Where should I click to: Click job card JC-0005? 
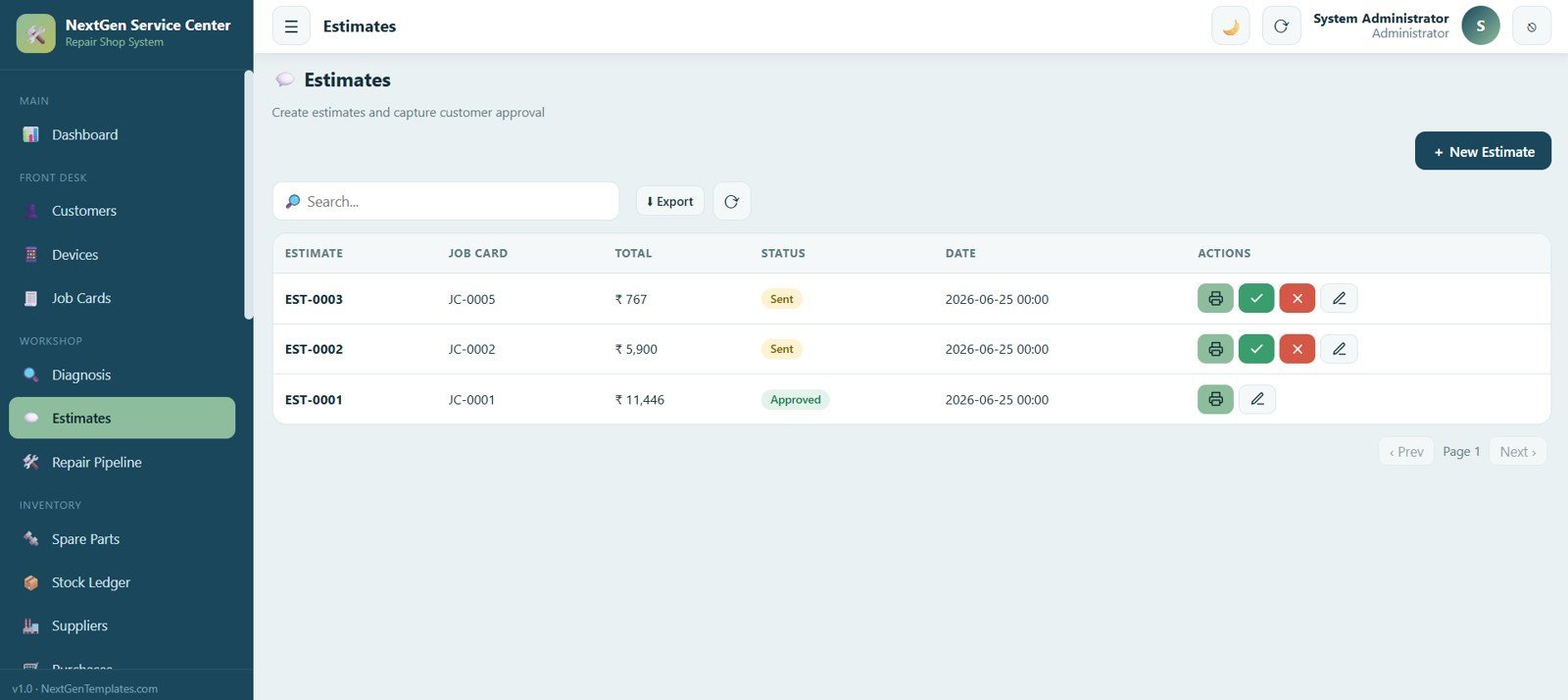(x=471, y=299)
